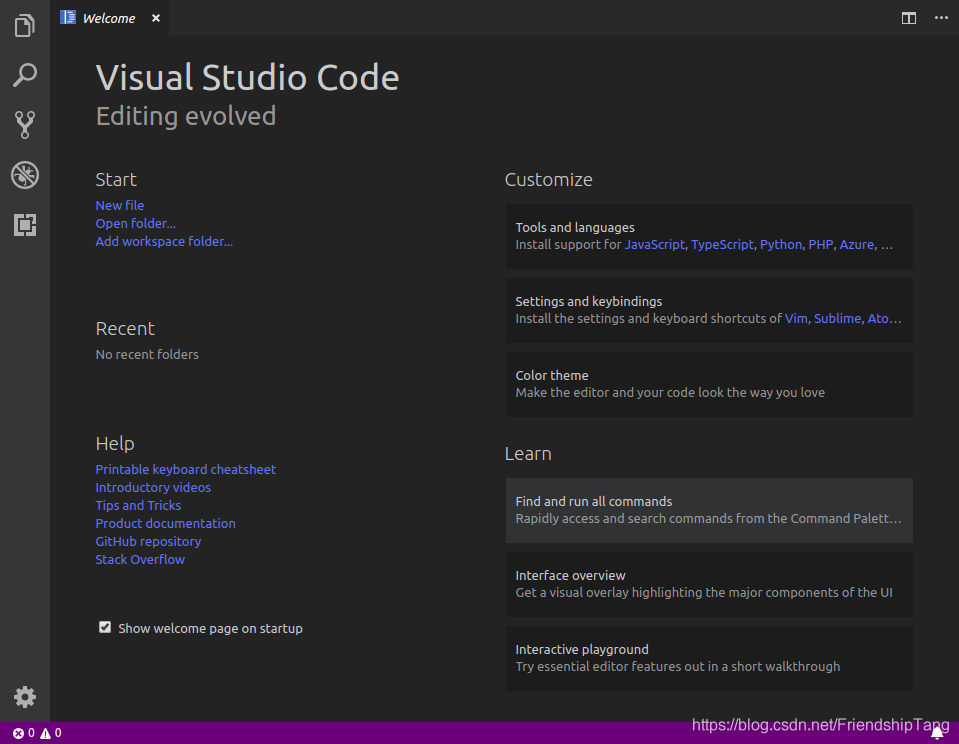The image size is (959, 744).
Task: Click the Color theme card
Action: (709, 384)
